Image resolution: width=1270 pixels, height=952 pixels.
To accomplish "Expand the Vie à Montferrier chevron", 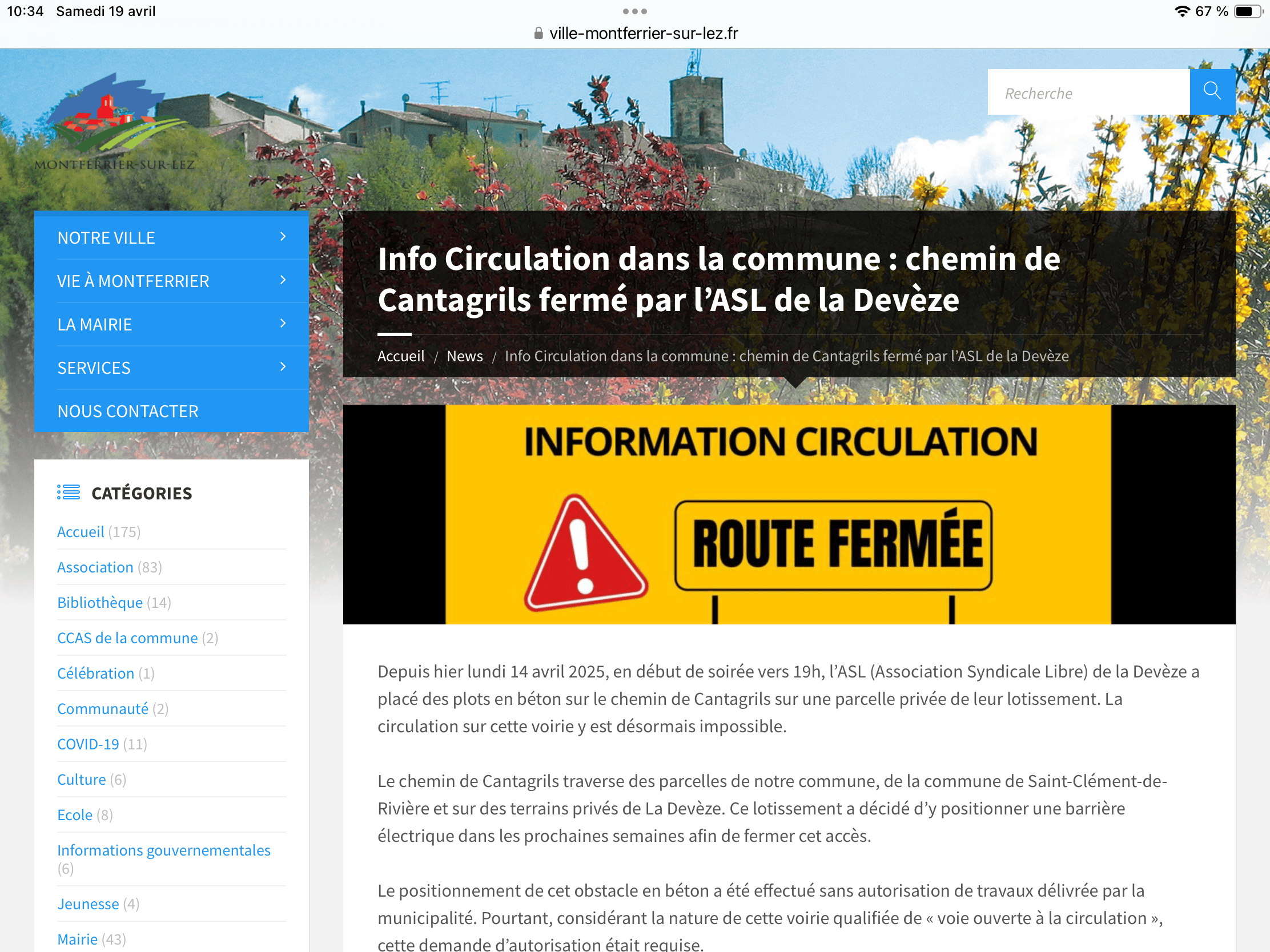I will tap(283, 280).
